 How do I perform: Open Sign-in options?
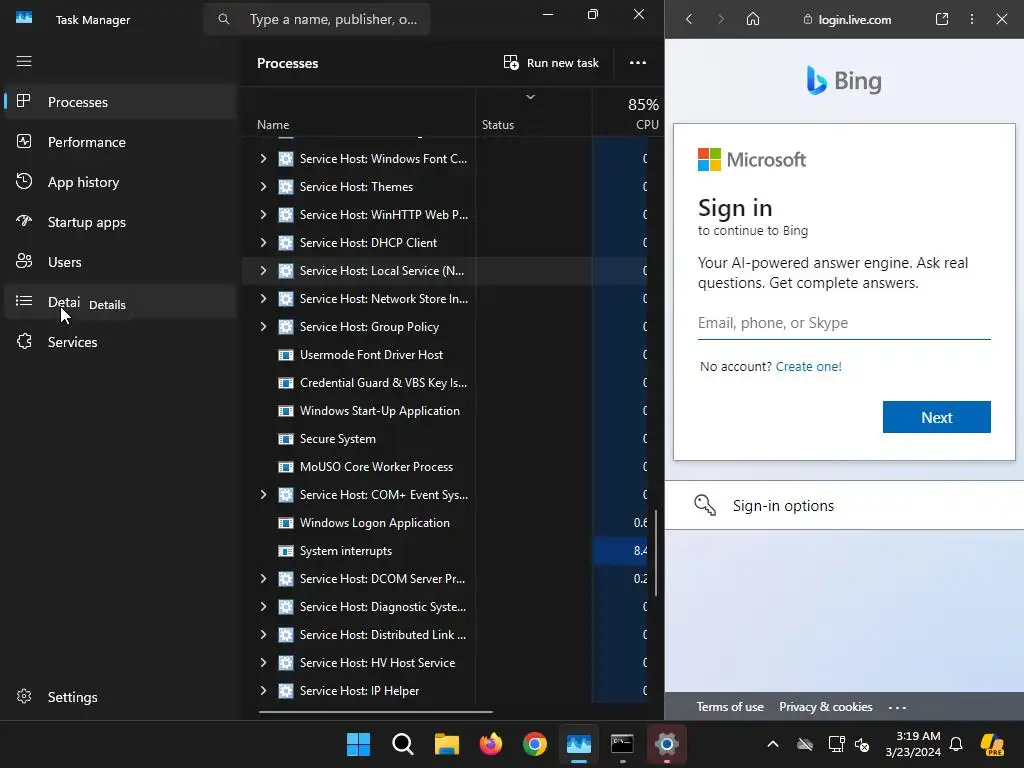pos(844,505)
